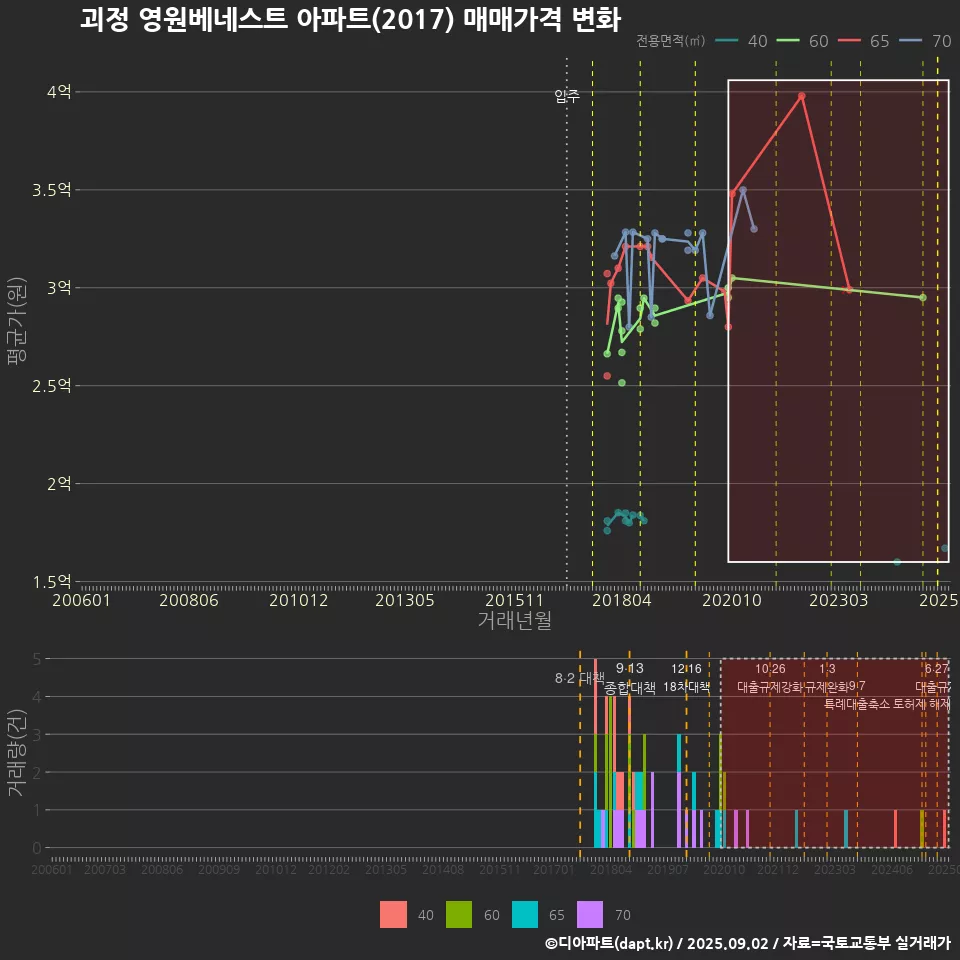The image size is (960, 960).
Task: Click the 2억 y-axis label
Action: pos(59,484)
